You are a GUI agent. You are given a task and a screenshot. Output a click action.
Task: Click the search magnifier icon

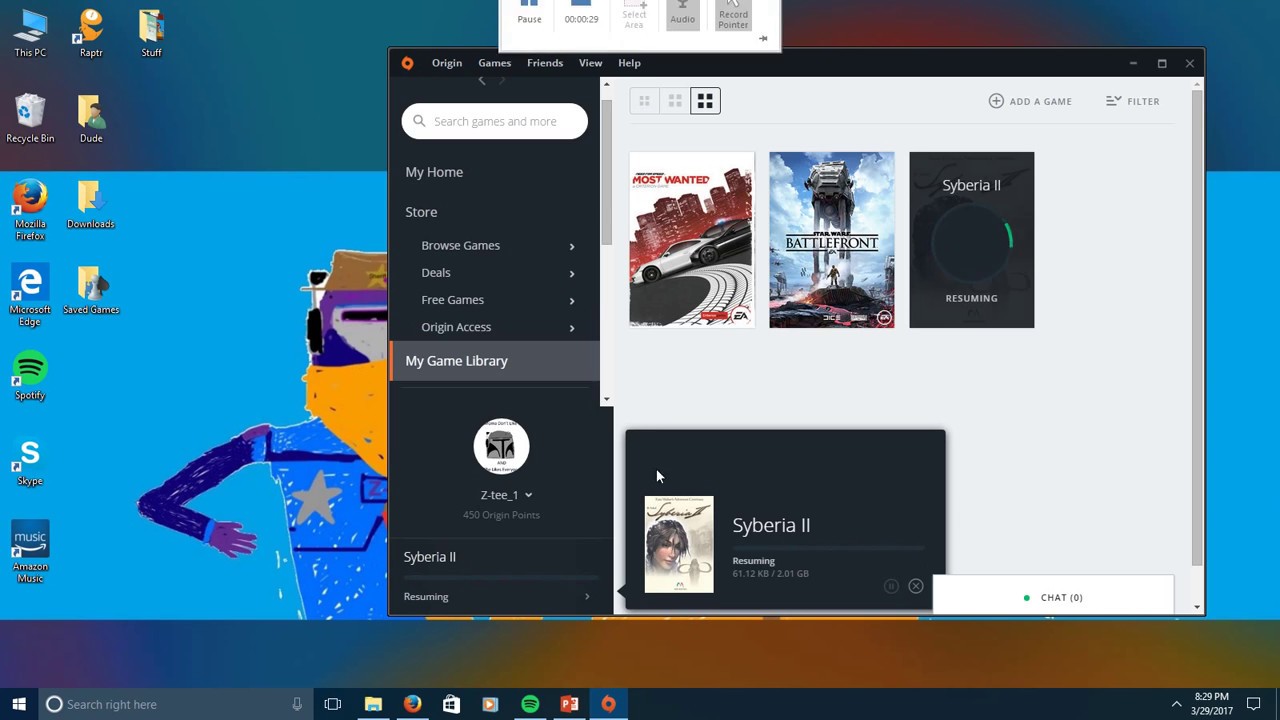point(419,121)
